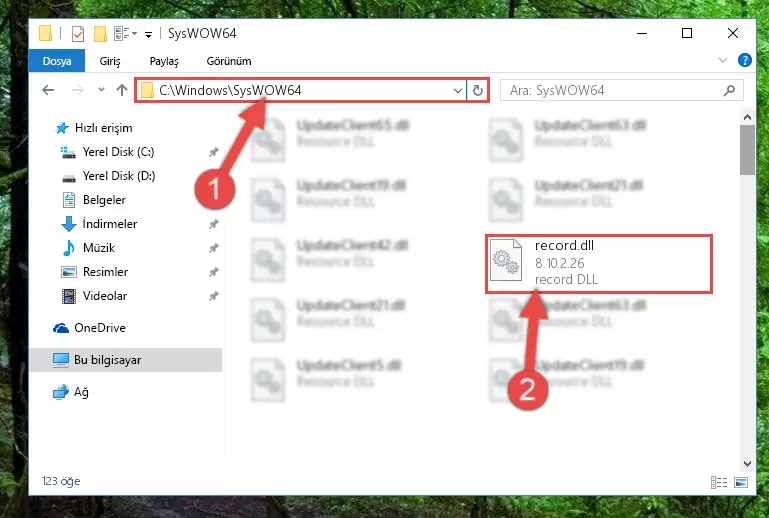This screenshot has width=769, height=518.
Task: Open Yerel Disk (C:) in sidebar
Action: click(x=118, y=152)
